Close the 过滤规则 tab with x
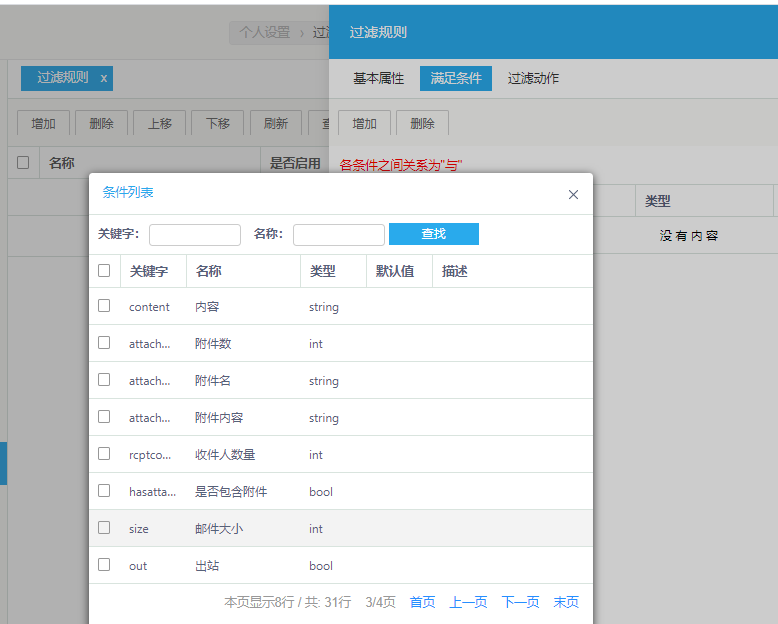Image resolution: width=778 pixels, height=624 pixels. 104,78
